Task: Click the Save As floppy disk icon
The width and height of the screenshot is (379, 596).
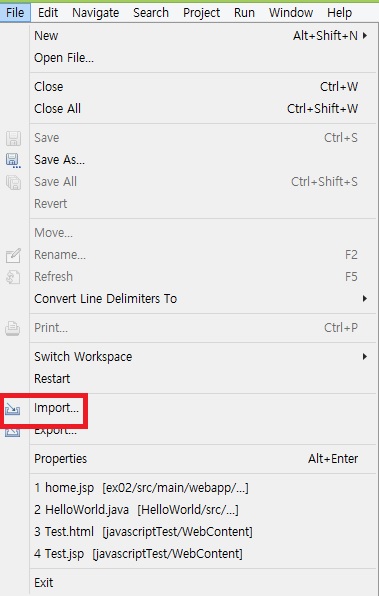Action: tap(13, 160)
